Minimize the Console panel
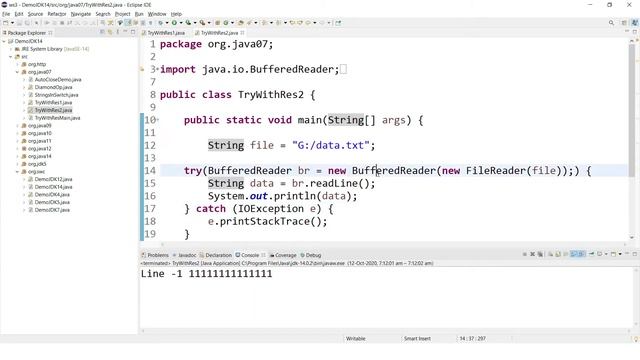The width and height of the screenshot is (640, 360). pyautogui.click(x=627, y=254)
